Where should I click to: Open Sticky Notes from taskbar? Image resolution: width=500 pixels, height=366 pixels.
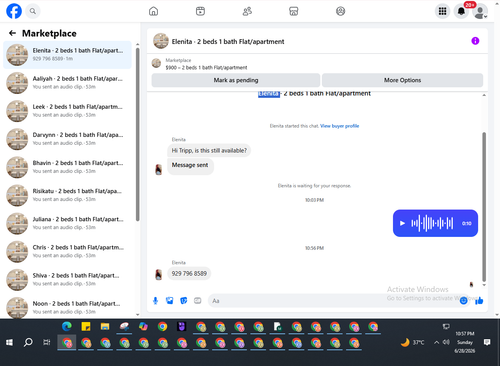tap(86, 327)
